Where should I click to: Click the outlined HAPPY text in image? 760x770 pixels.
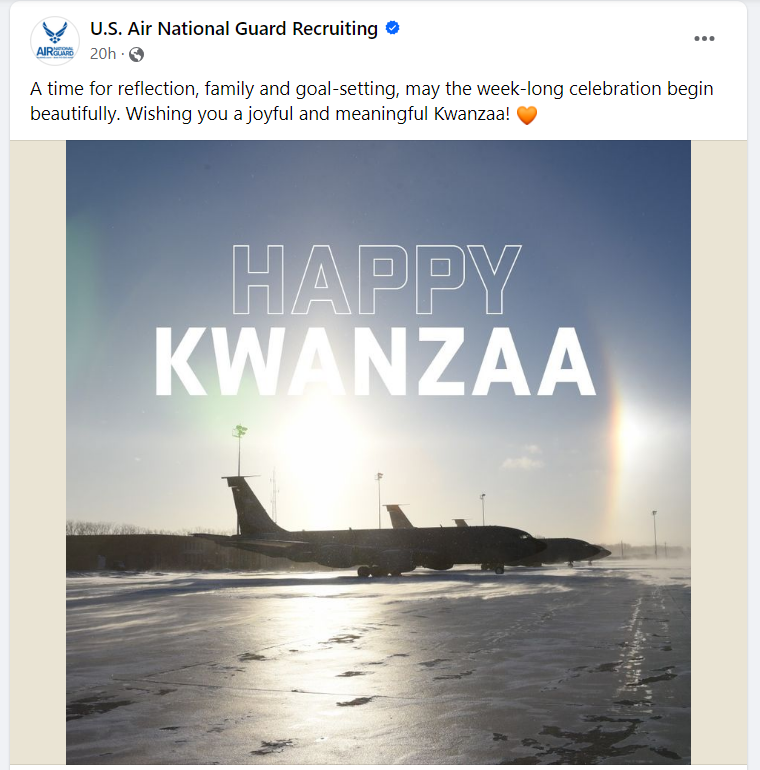[376, 279]
